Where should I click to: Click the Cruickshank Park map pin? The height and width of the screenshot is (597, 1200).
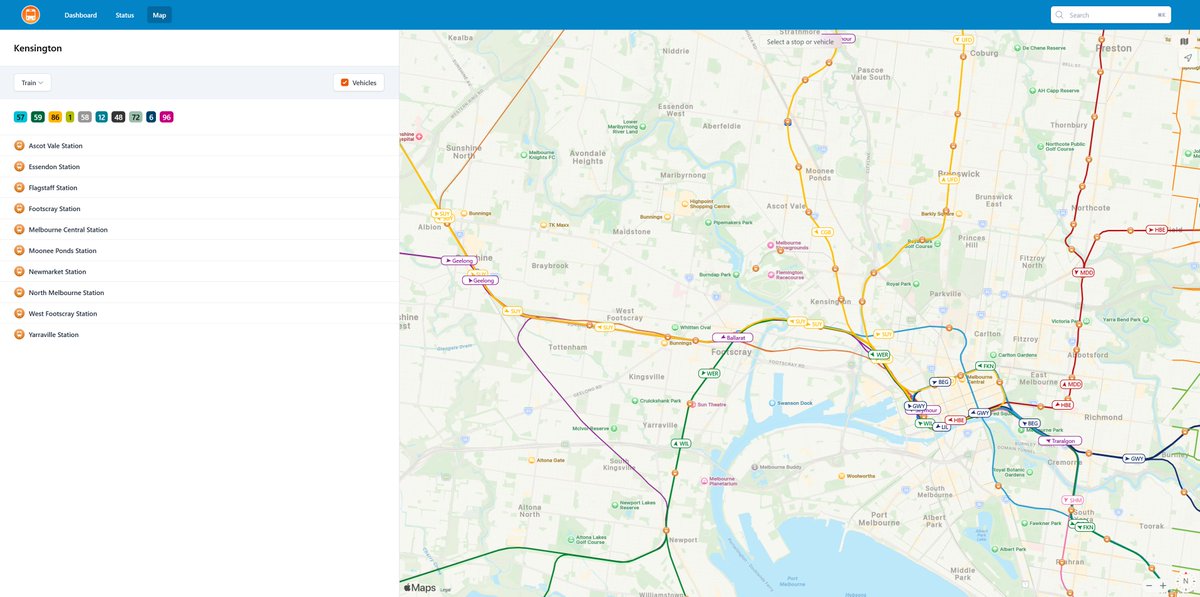click(x=636, y=401)
